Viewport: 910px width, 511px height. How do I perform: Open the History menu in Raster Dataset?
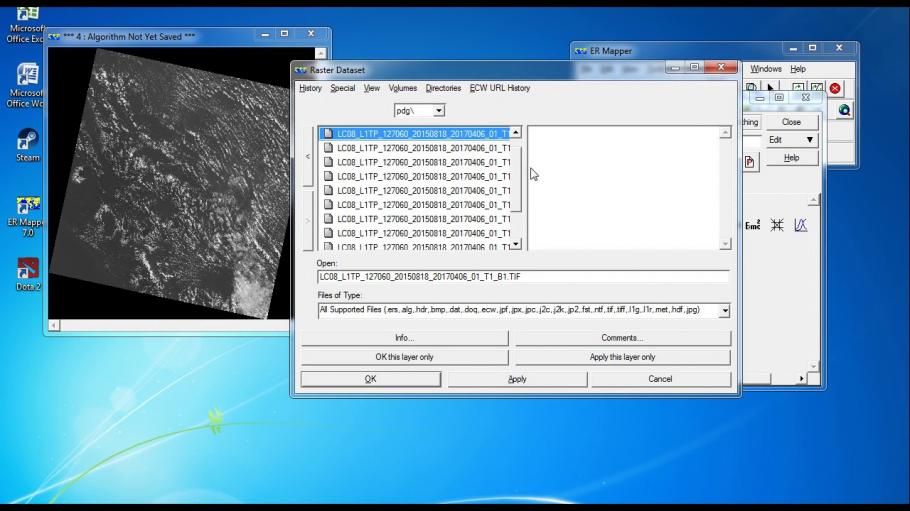point(310,88)
